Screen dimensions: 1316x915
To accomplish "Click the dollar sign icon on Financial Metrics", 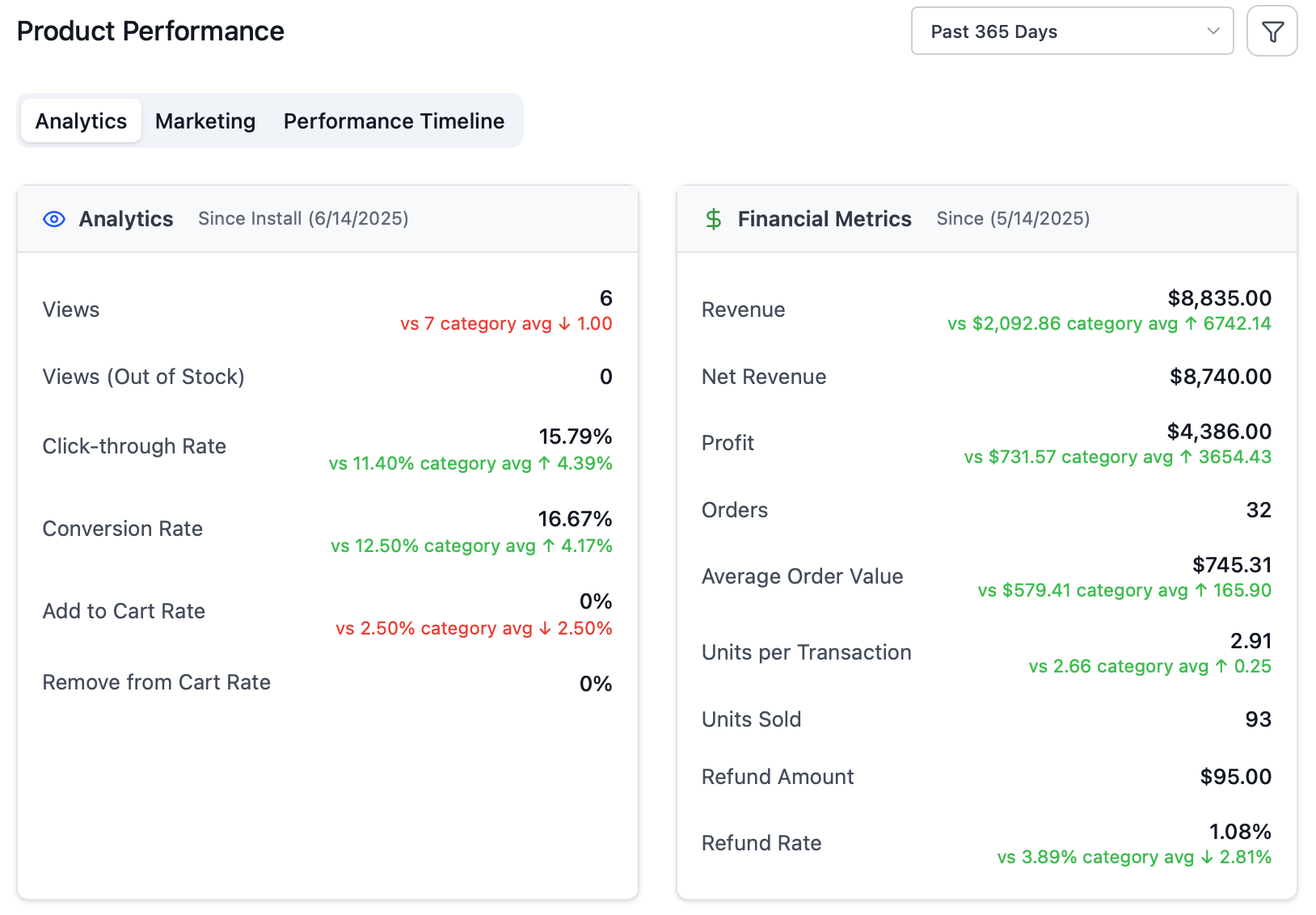I will coord(713,218).
